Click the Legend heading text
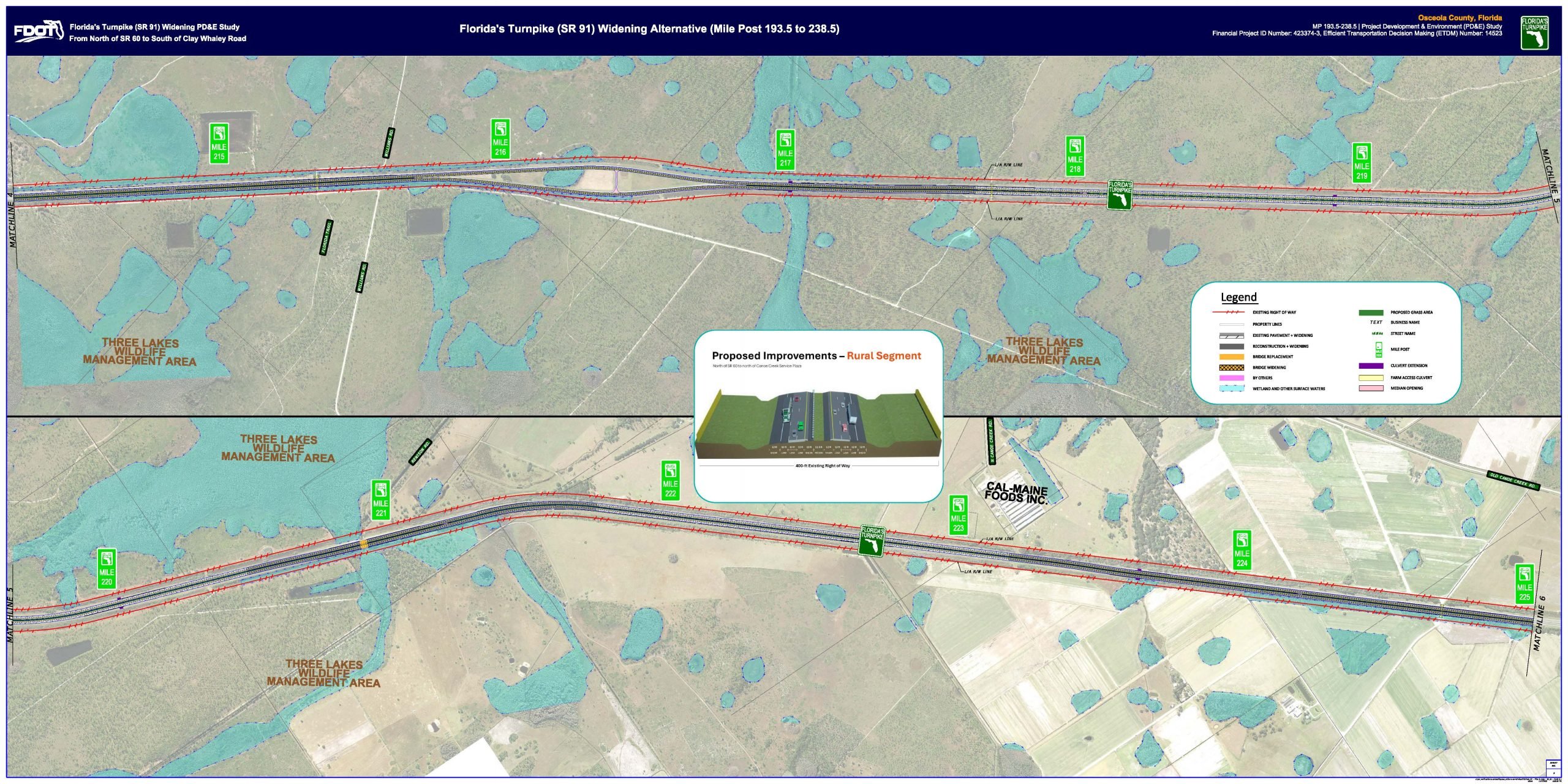The height and width of the screenshot is (784, 1568). (x=1238, y=297)
